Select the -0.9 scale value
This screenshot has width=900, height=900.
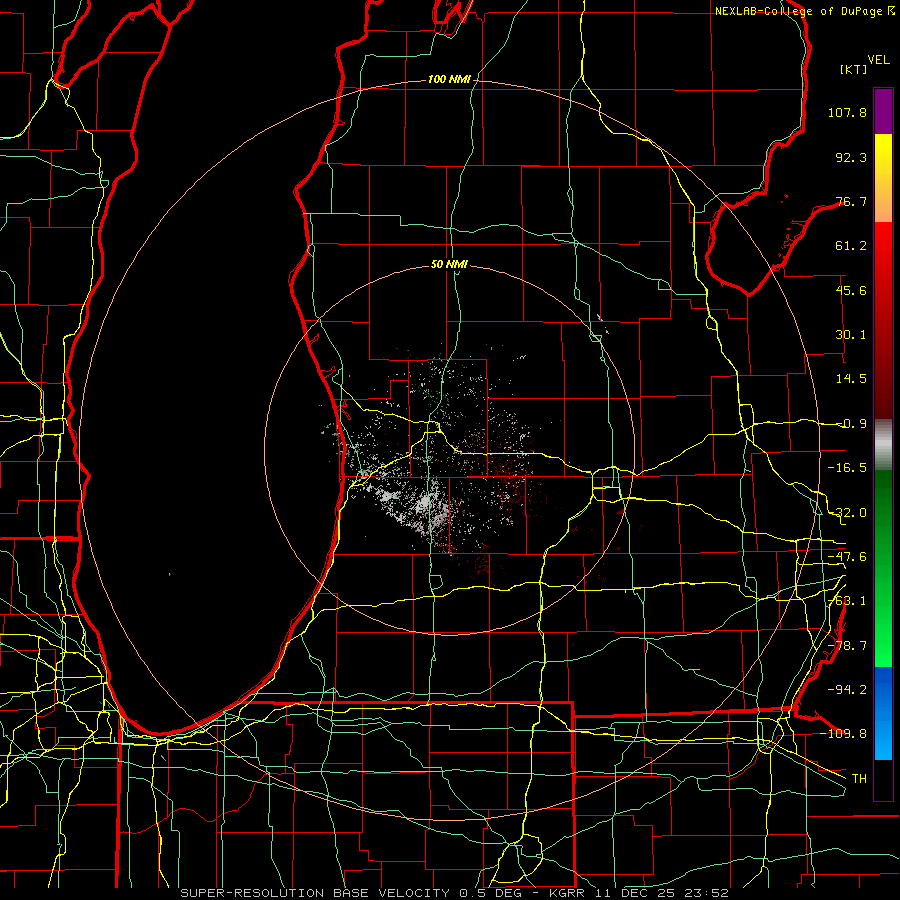coord(851,424)
